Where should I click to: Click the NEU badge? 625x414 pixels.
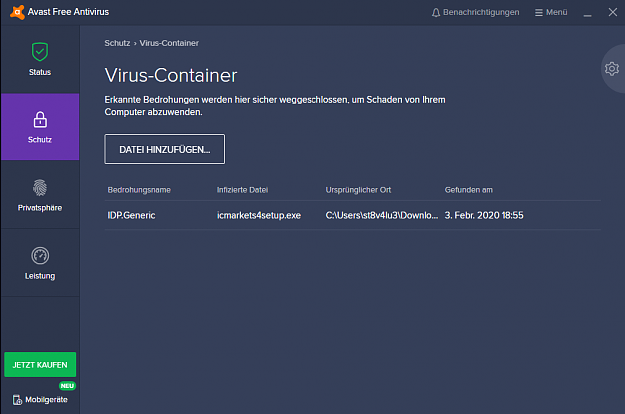click(67, 386)
